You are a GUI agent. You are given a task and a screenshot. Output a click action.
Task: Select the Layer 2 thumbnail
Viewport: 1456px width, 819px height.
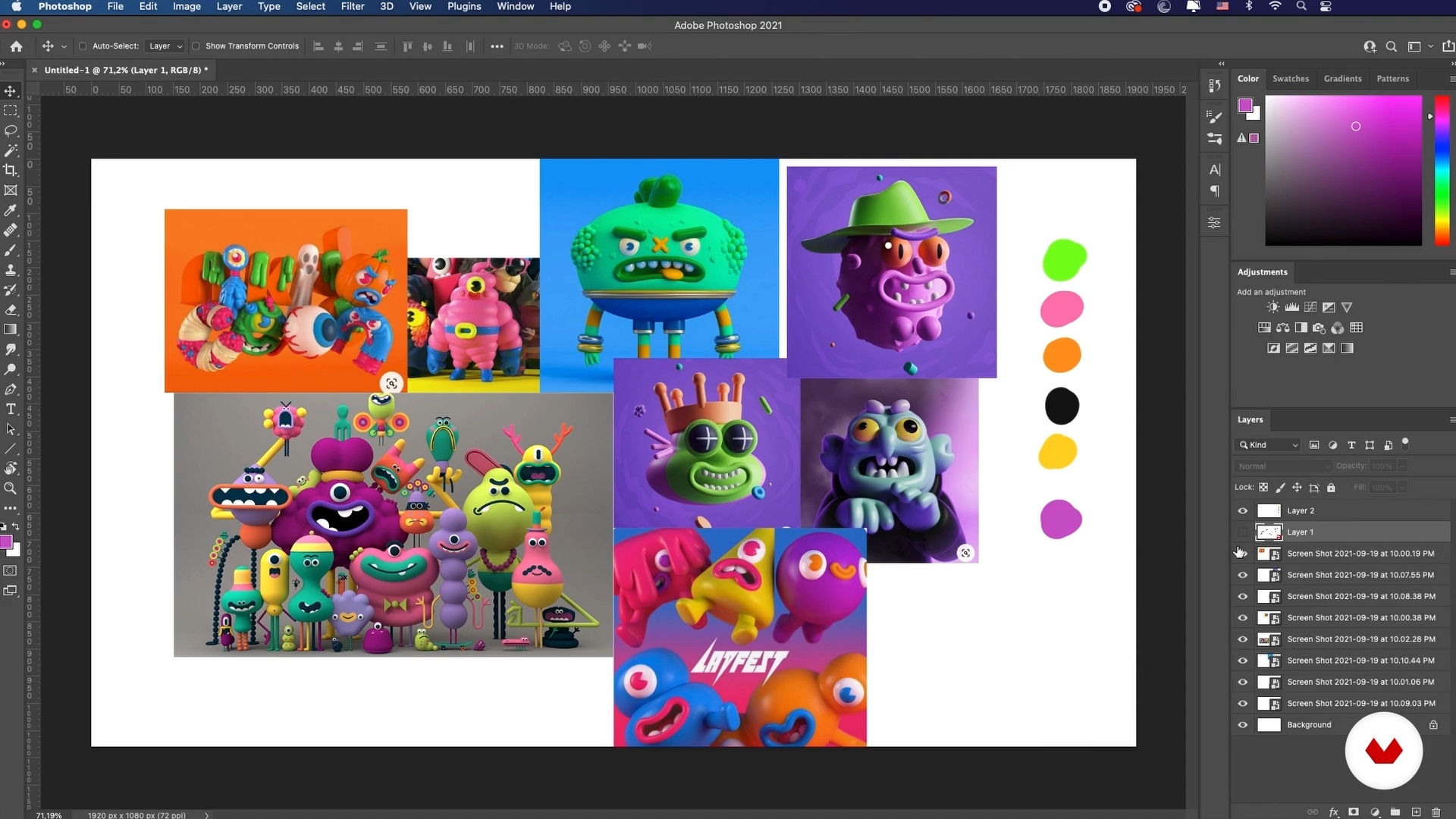[x=1269, y=511]
